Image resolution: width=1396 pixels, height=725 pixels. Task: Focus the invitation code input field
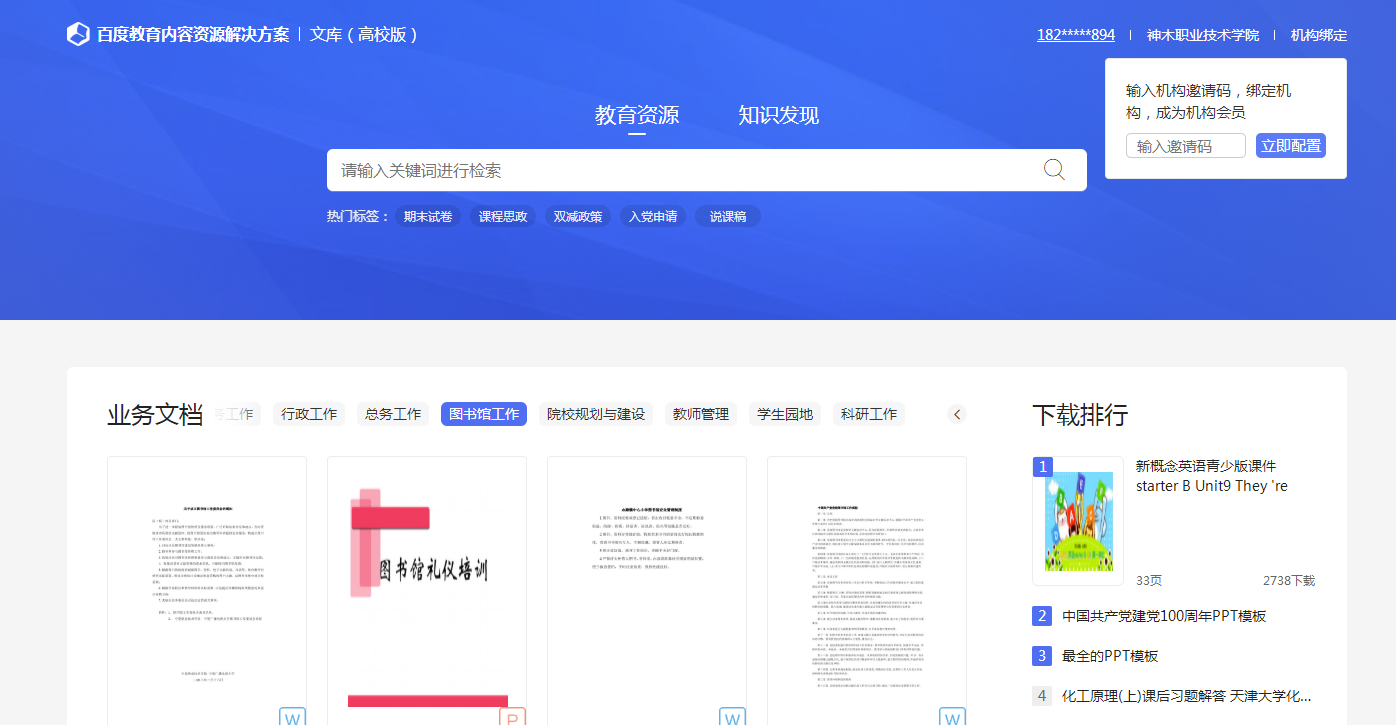tap(1185, 146)
